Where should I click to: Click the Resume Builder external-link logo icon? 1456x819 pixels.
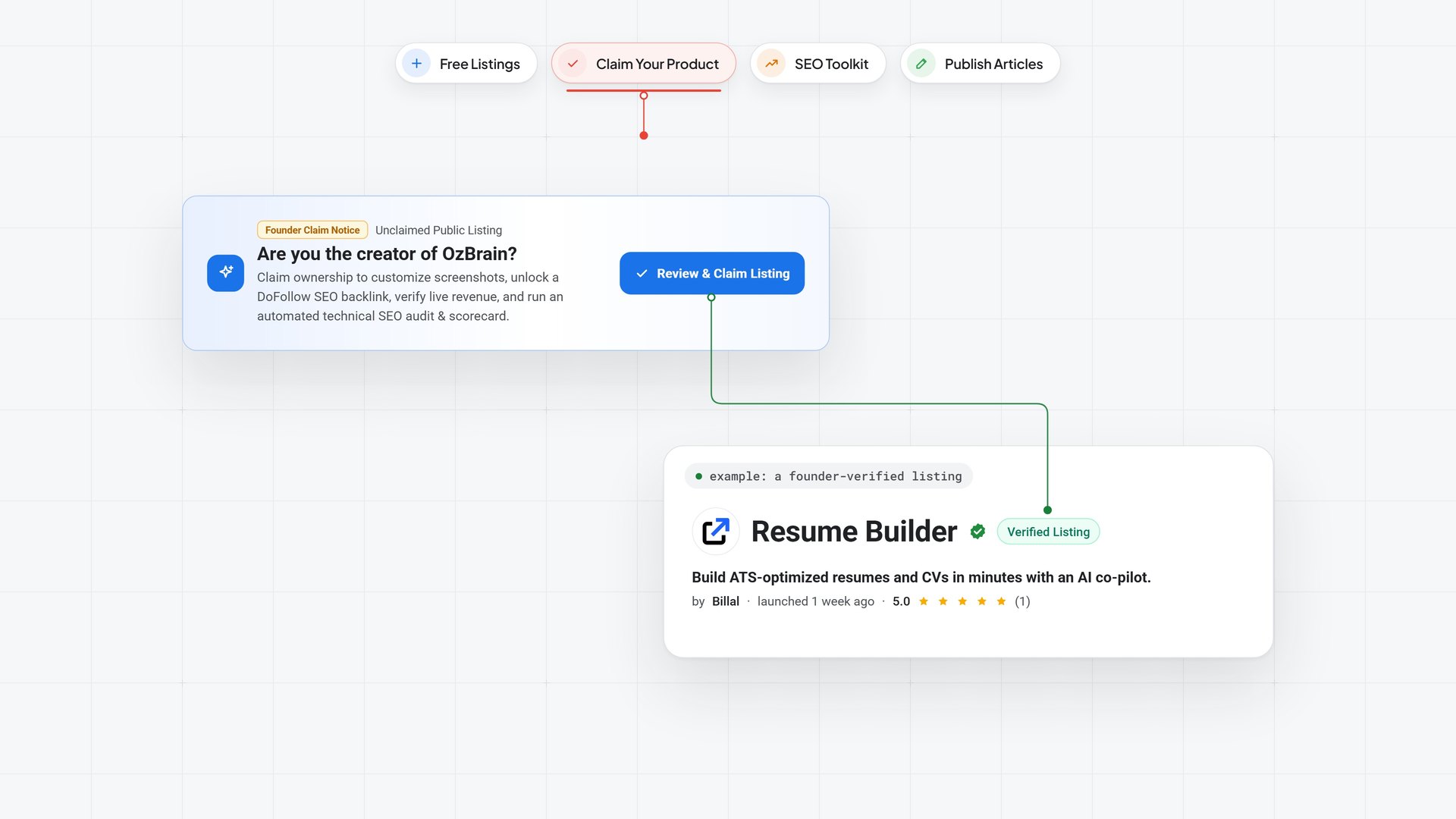coord(715,532)
